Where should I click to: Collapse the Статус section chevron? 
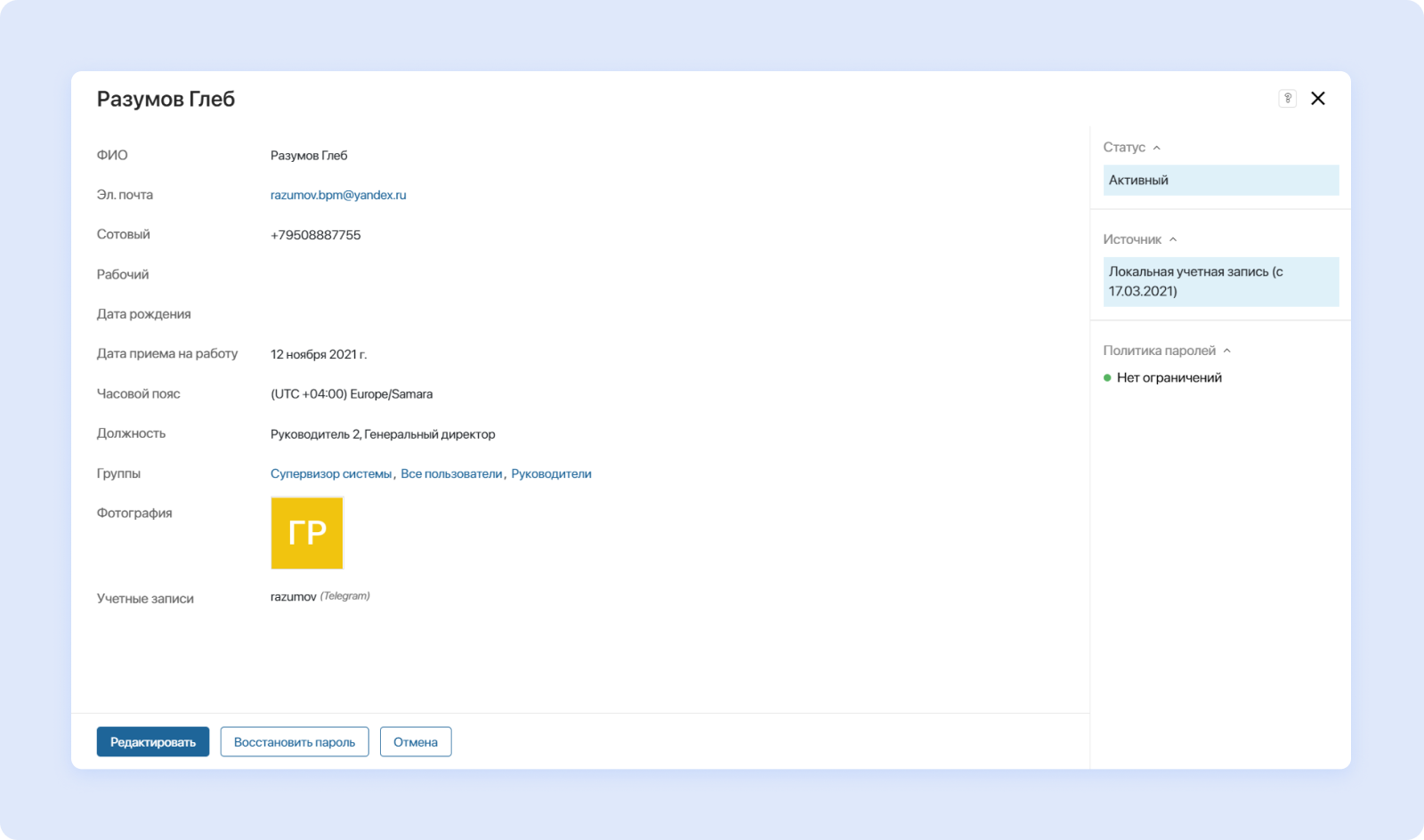tap(1156, 148)
